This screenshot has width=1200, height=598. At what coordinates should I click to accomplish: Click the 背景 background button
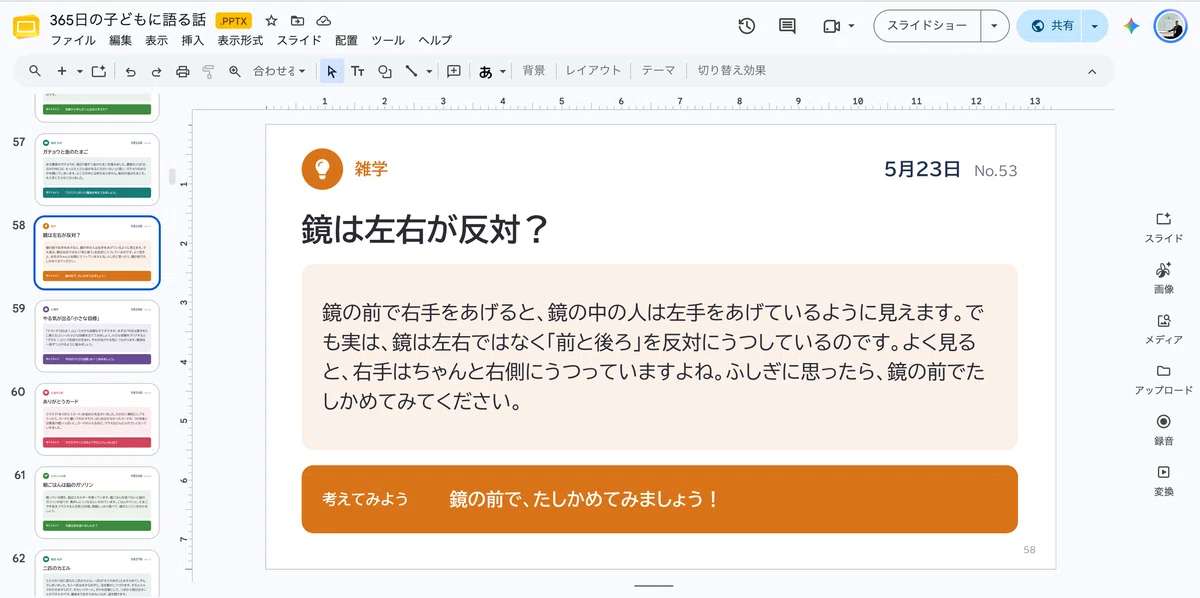pos(534,71)
